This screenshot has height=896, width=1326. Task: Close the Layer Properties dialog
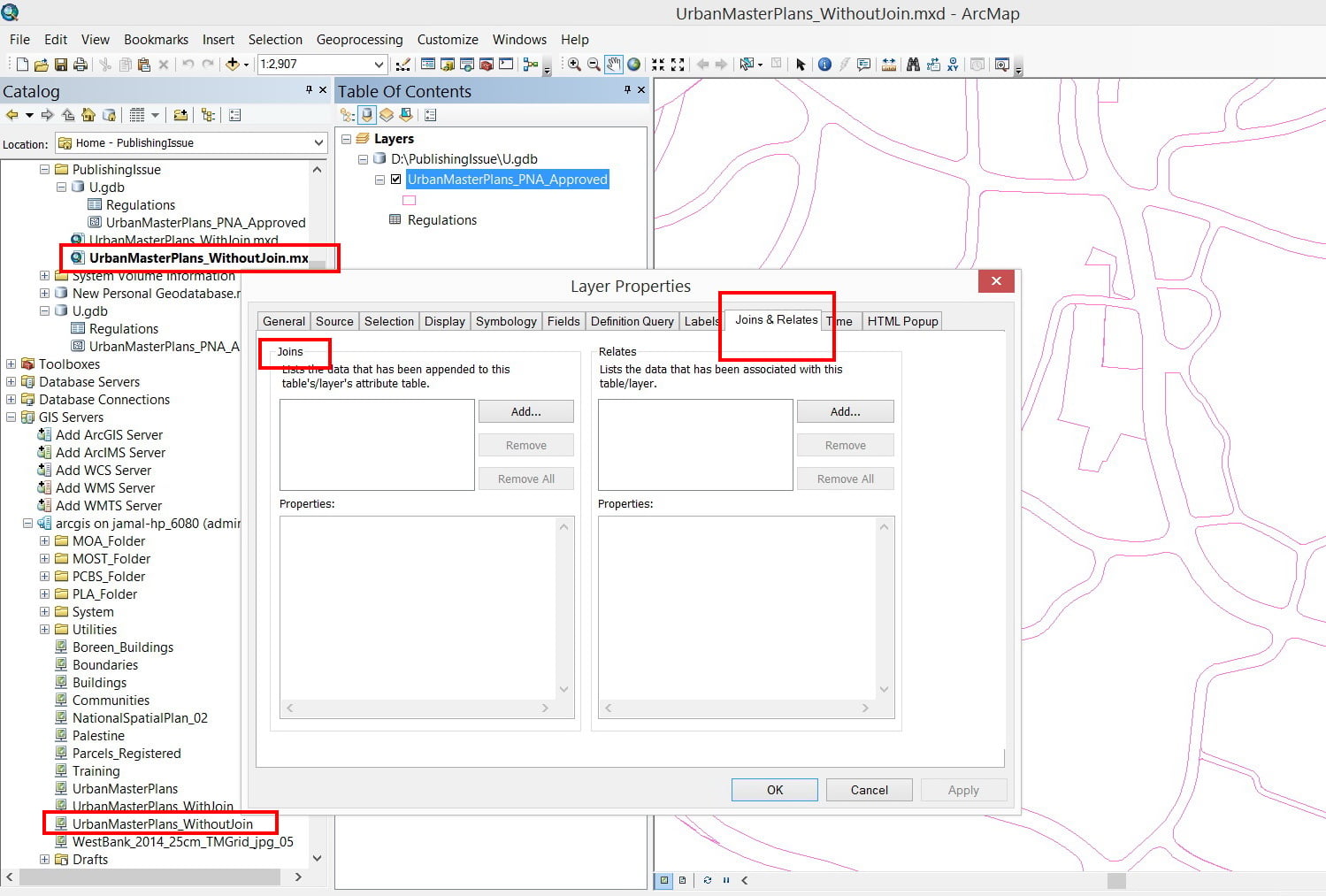point(996,281)
